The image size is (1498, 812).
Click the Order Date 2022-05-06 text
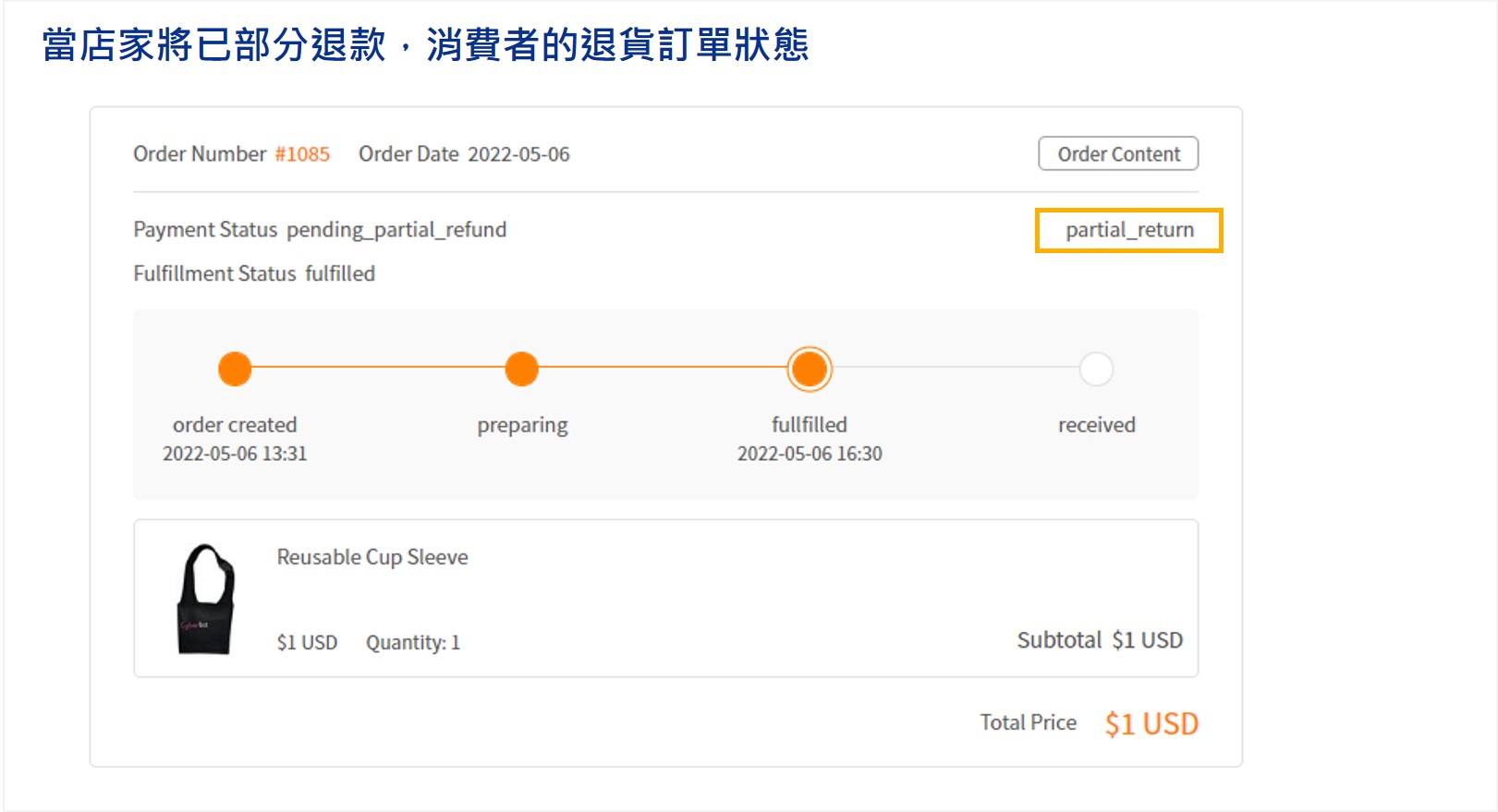click(464, 154)
